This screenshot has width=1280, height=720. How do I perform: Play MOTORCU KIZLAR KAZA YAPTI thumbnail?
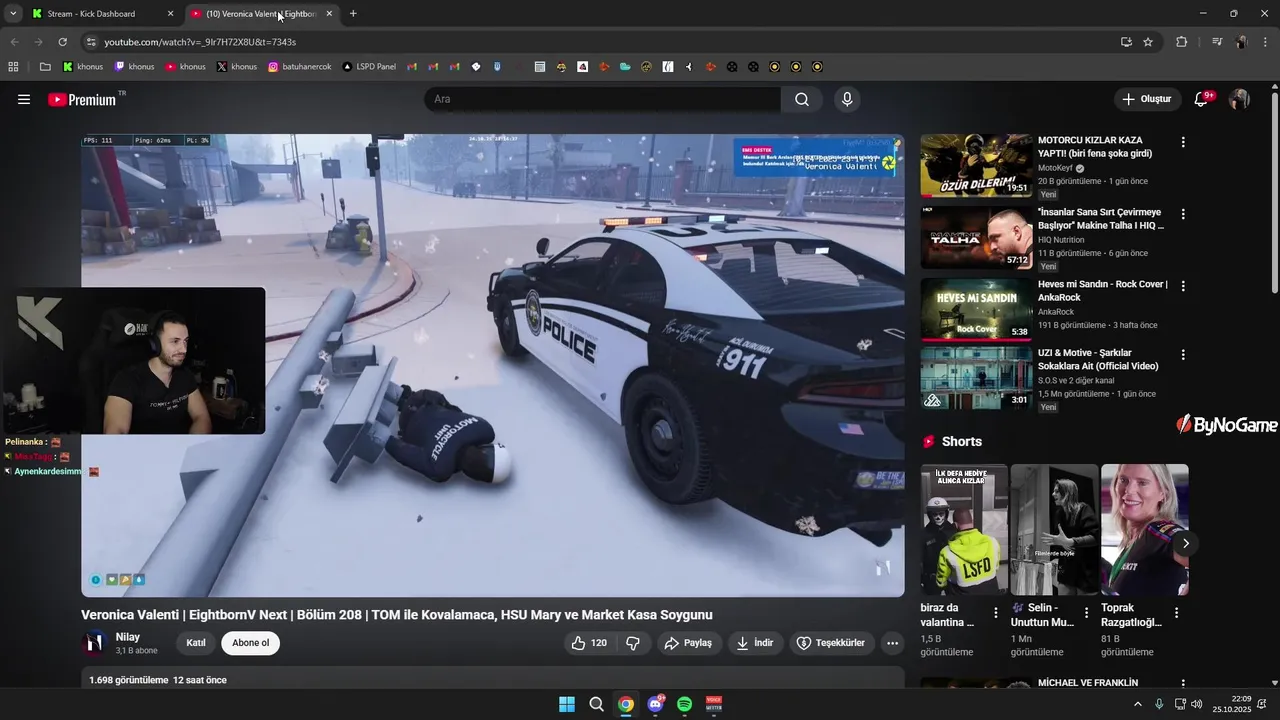(976, 166)
